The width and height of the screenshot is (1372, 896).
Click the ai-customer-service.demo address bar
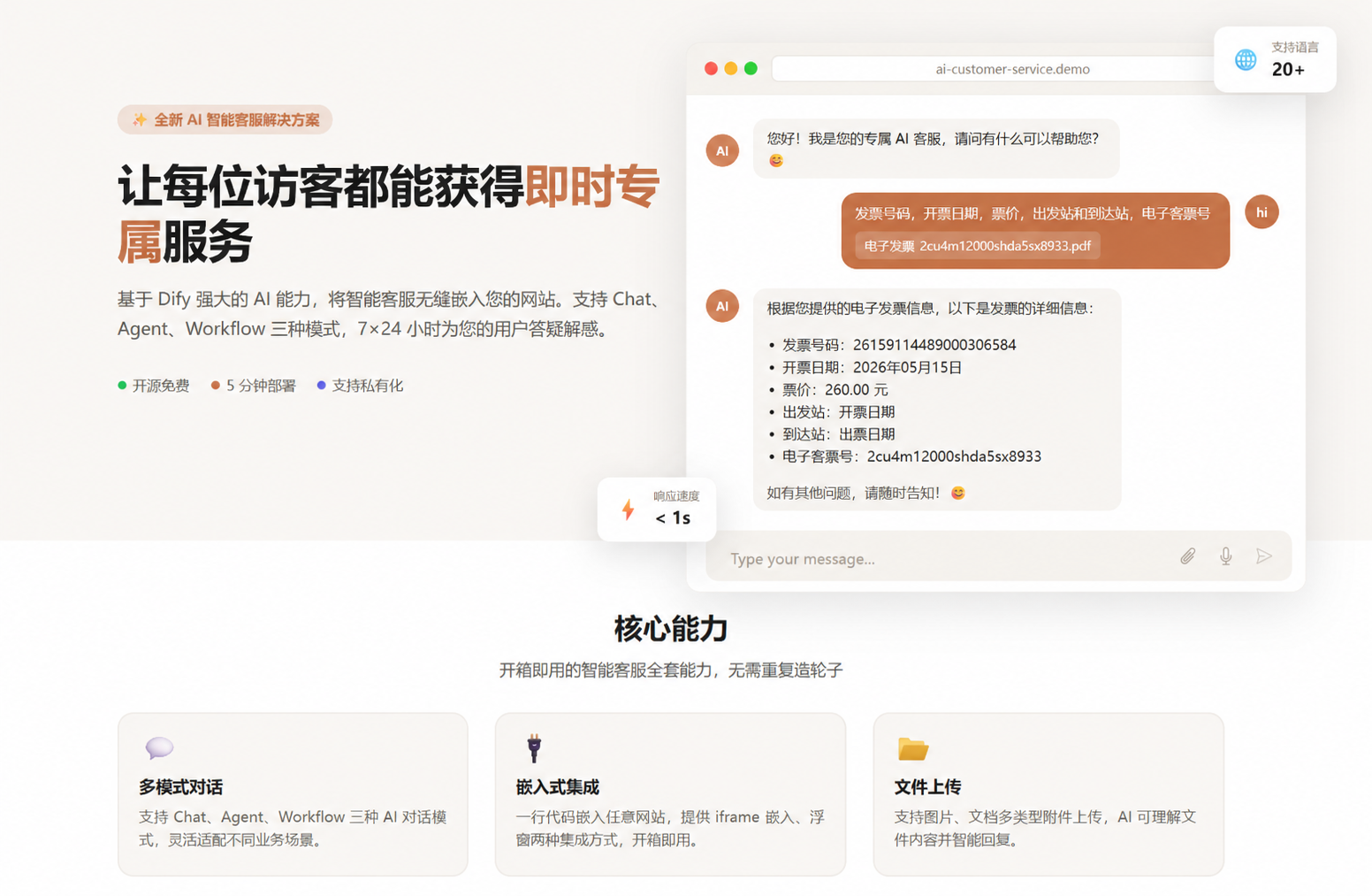click(1012, 69)
